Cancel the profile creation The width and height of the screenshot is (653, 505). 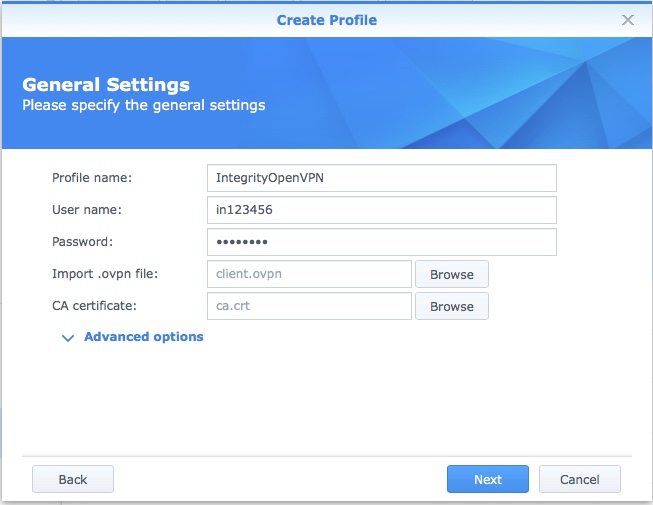[x=579, y=479]
